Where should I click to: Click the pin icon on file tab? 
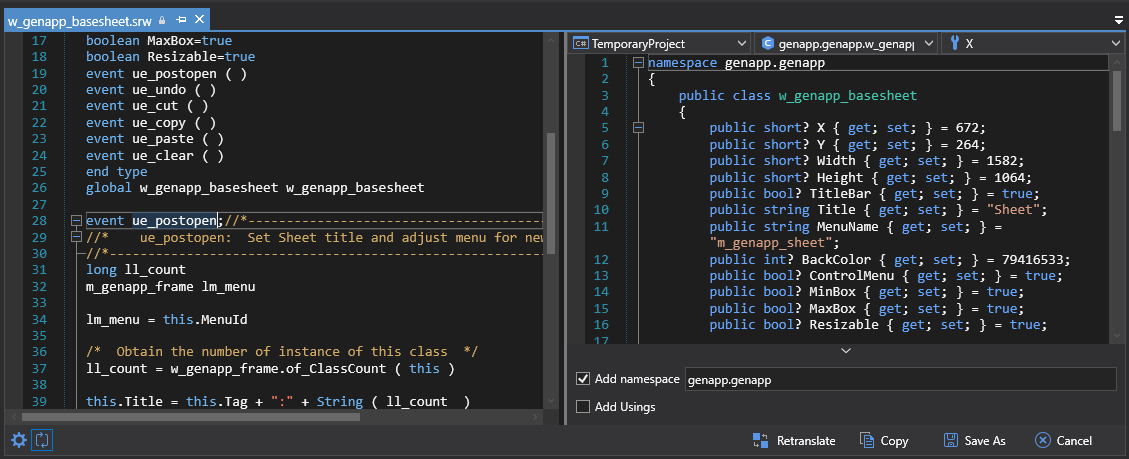181,20
